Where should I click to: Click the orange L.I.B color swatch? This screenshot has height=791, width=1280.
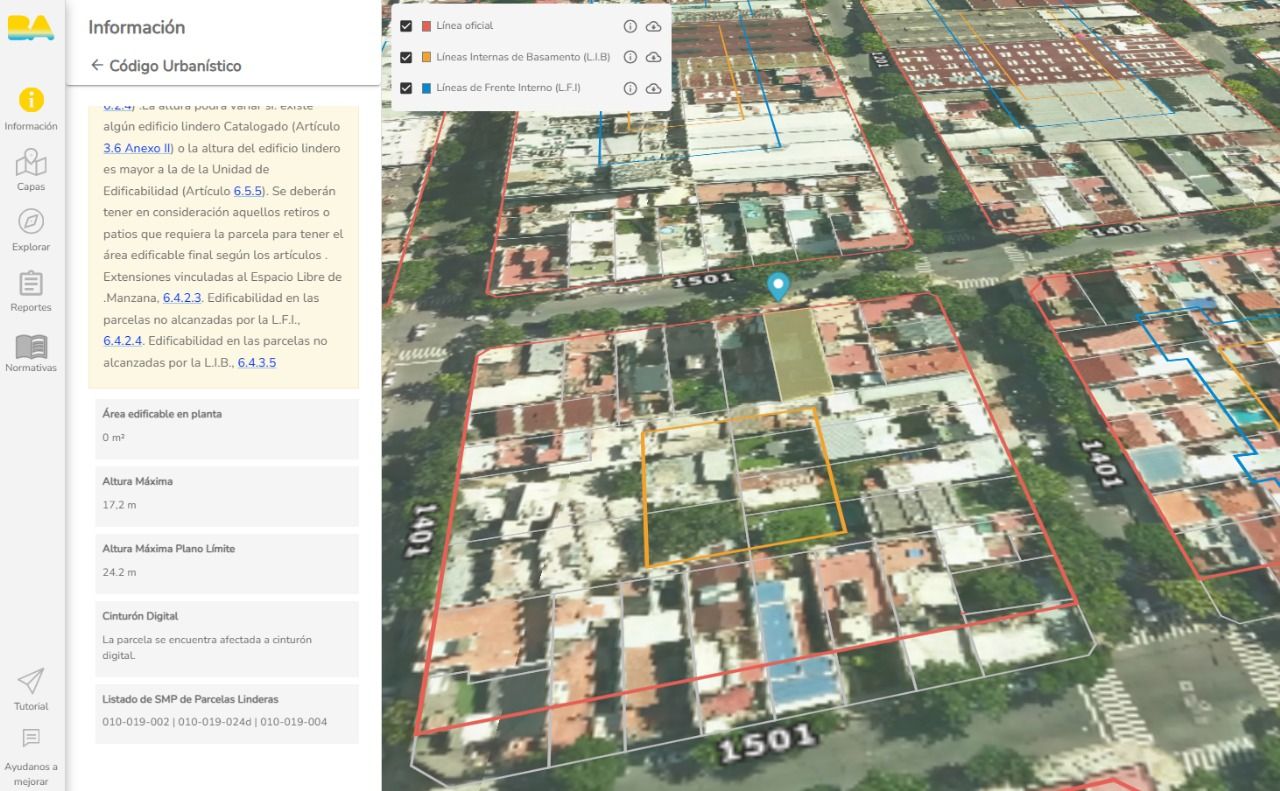pyautogui.click(x=428, y=57)
